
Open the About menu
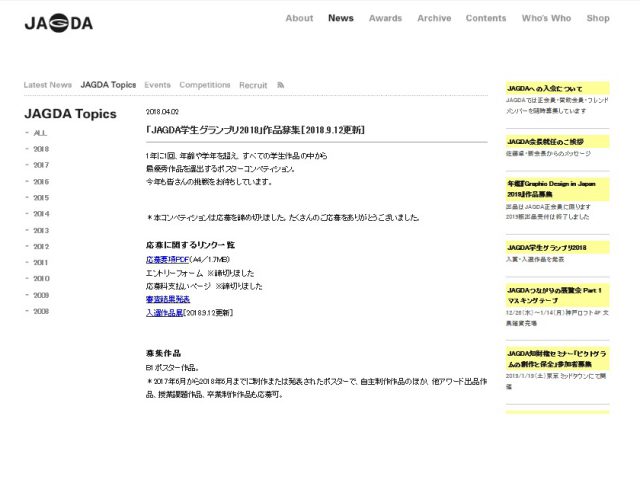click(299, 18)
